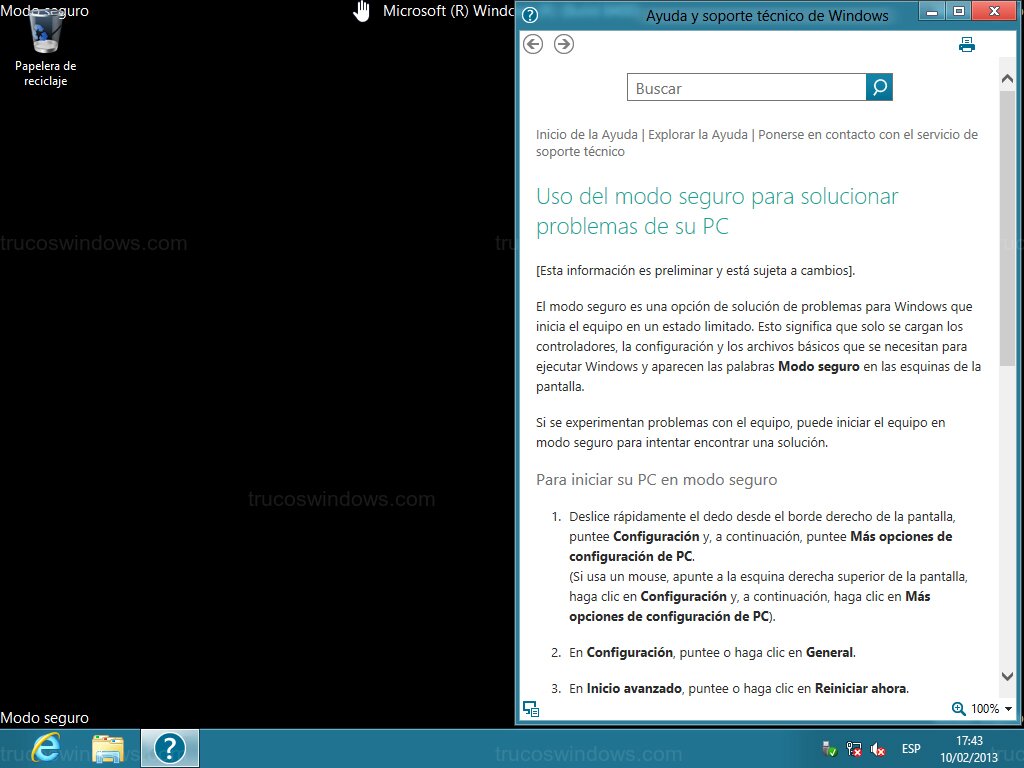Go back using the back arrow

(x=533, y=44)
